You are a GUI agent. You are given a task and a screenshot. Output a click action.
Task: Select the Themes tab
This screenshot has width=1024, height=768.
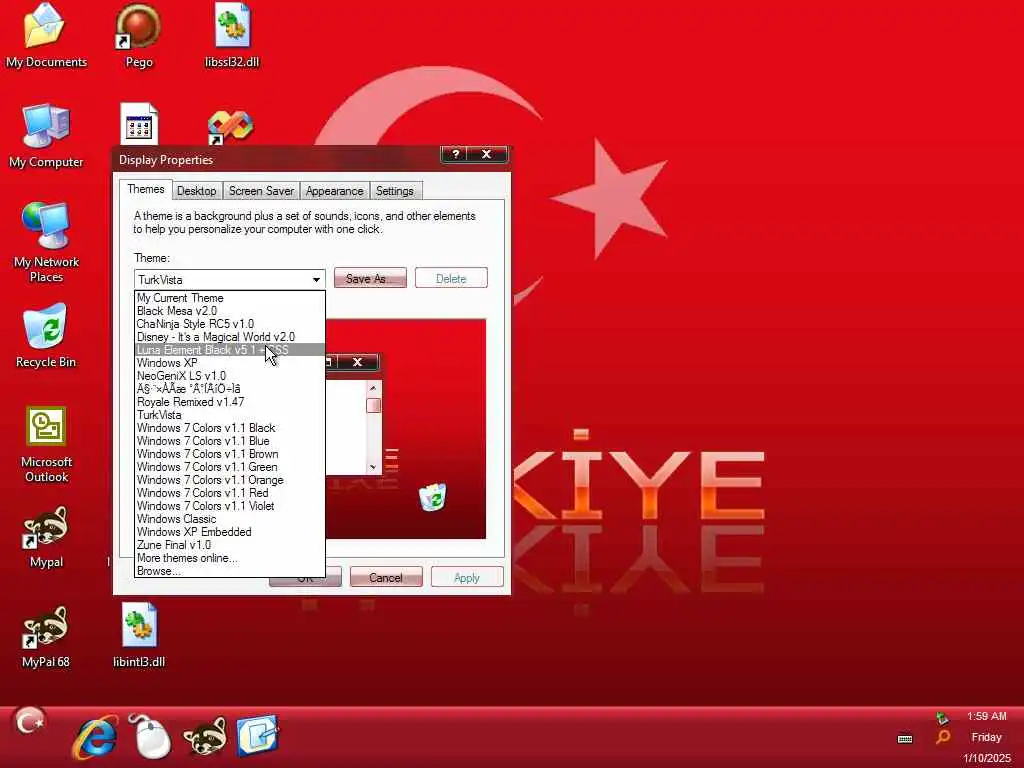tap(146, 189)
